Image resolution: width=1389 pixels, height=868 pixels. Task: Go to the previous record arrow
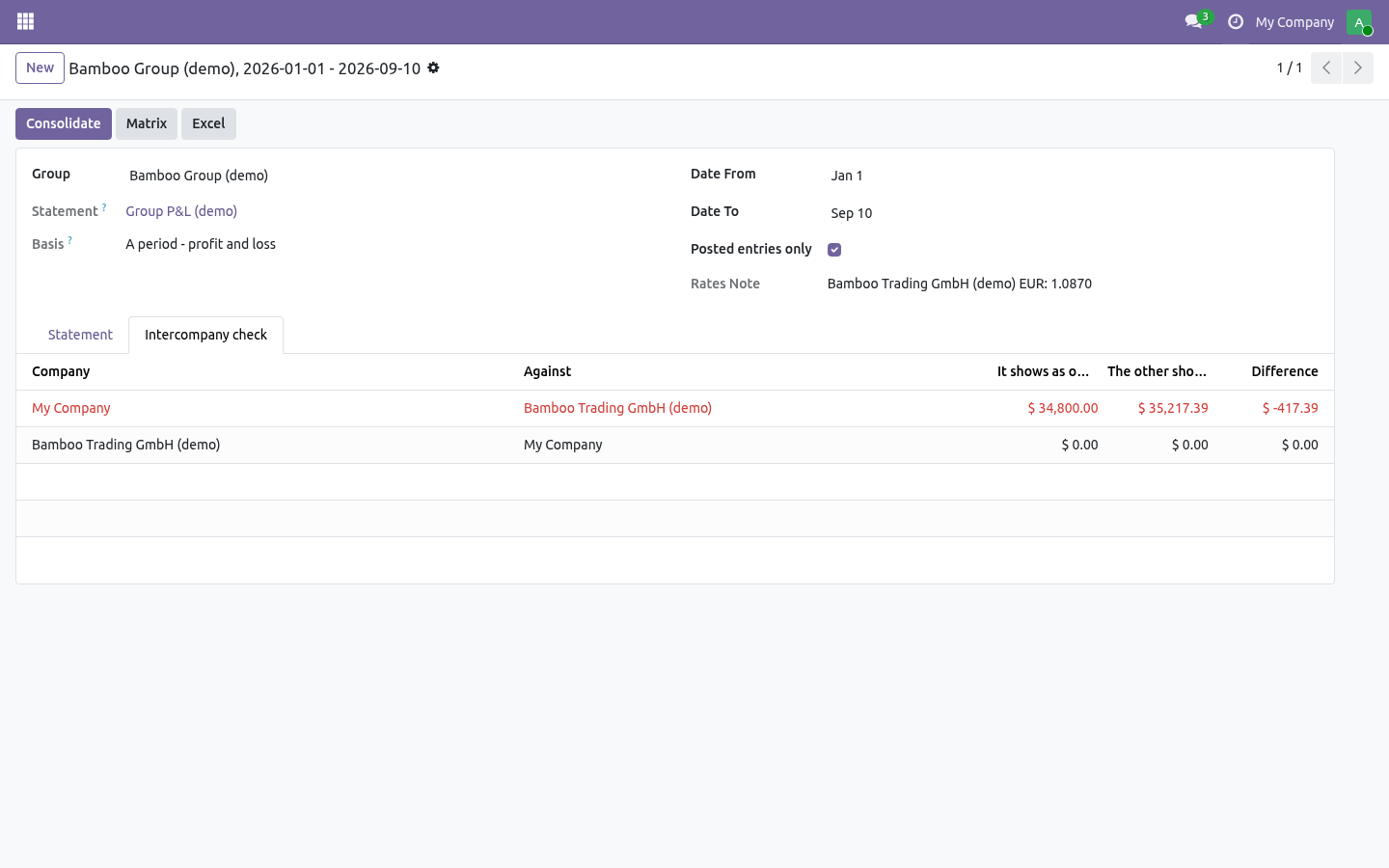click(1326, 68)
